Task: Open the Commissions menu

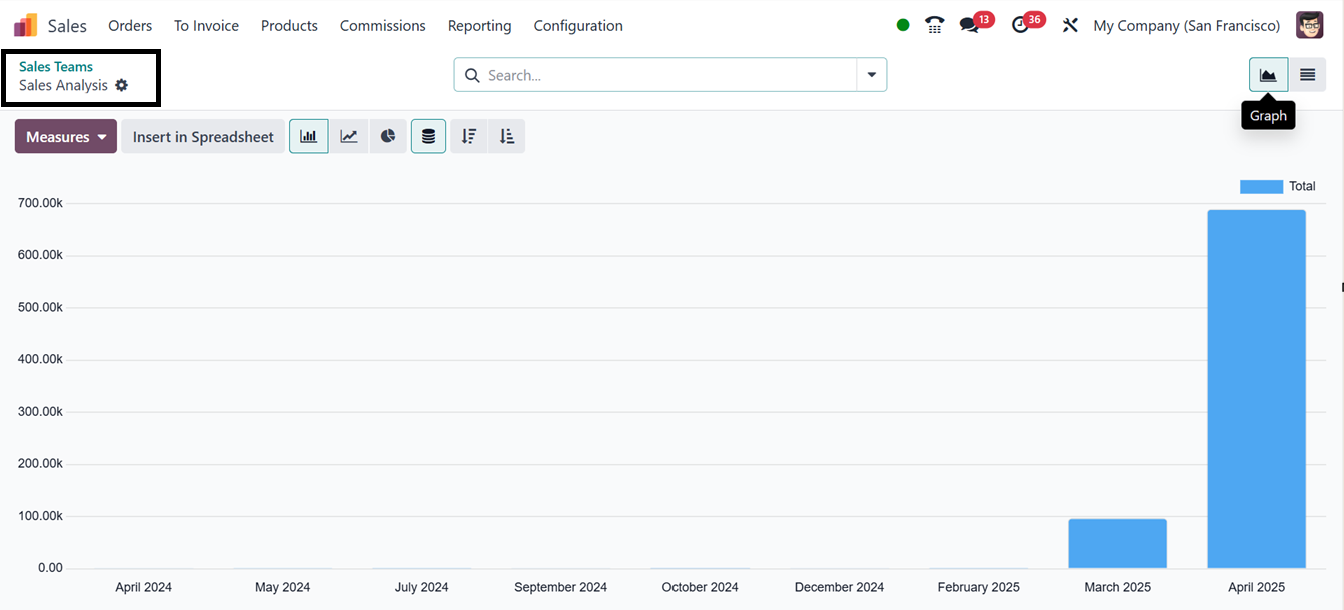Action: pos(382,26)
